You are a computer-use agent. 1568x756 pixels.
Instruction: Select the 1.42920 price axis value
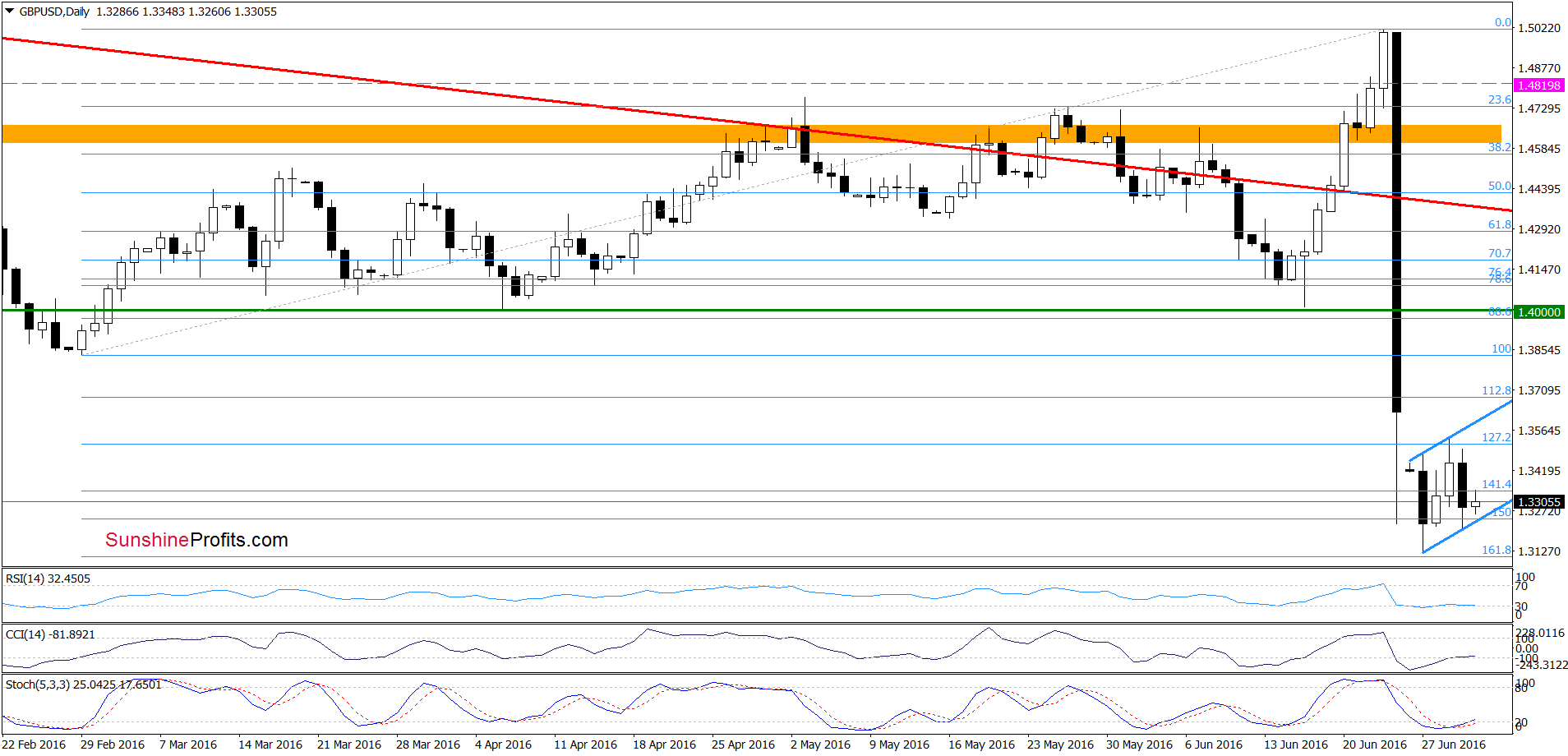click(1539, 229)
